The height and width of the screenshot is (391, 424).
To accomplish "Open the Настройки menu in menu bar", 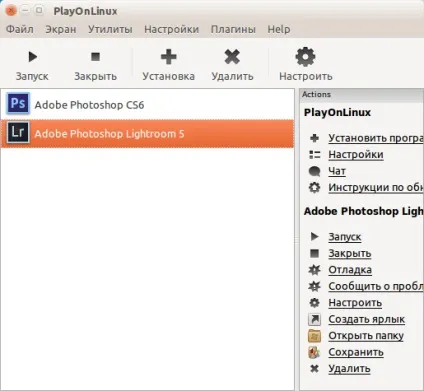I will point(171,29).
